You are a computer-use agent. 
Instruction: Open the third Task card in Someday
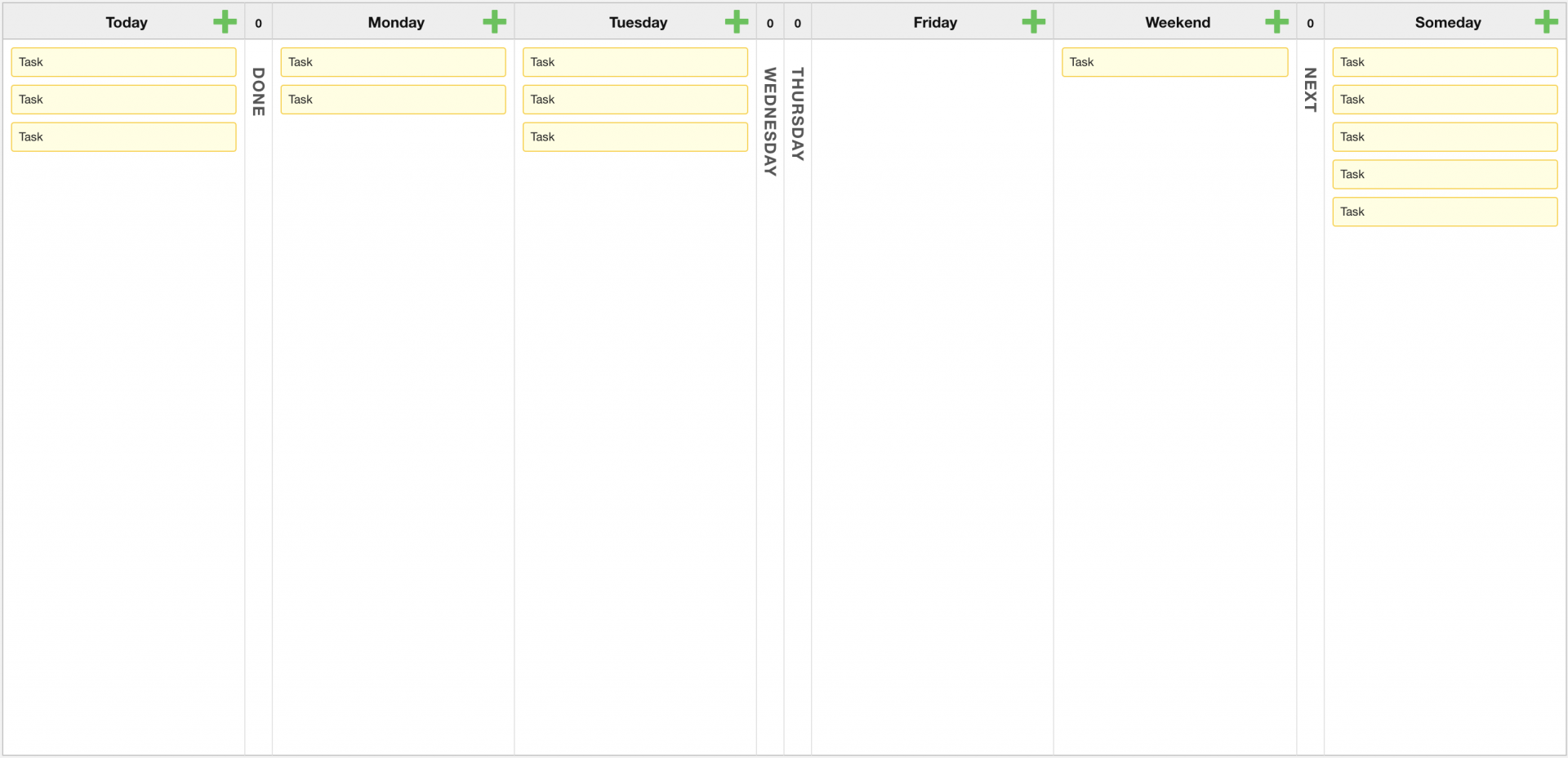(x=1445, y=137)
